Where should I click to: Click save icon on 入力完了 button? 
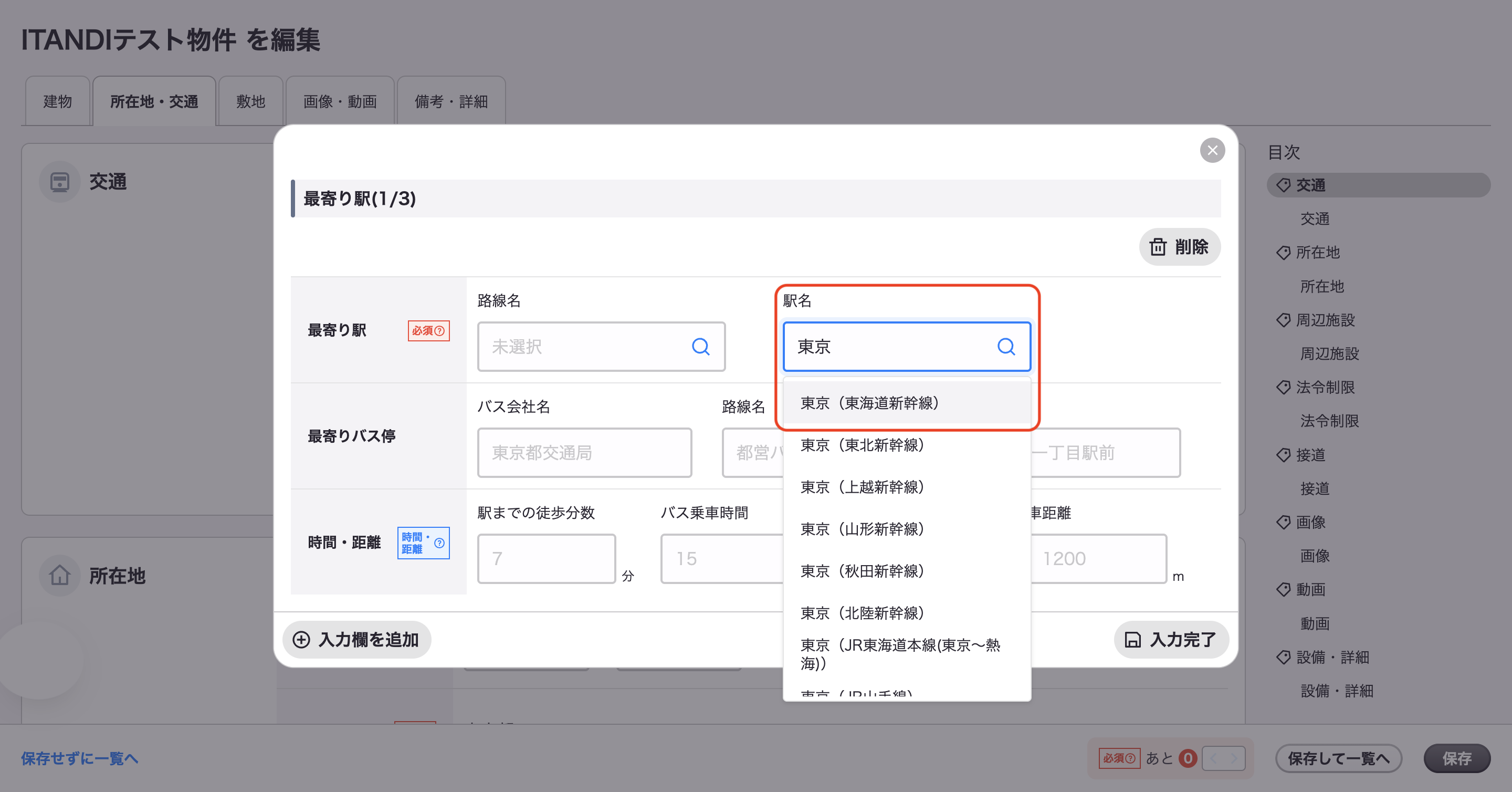click(x=1132, y=639)
